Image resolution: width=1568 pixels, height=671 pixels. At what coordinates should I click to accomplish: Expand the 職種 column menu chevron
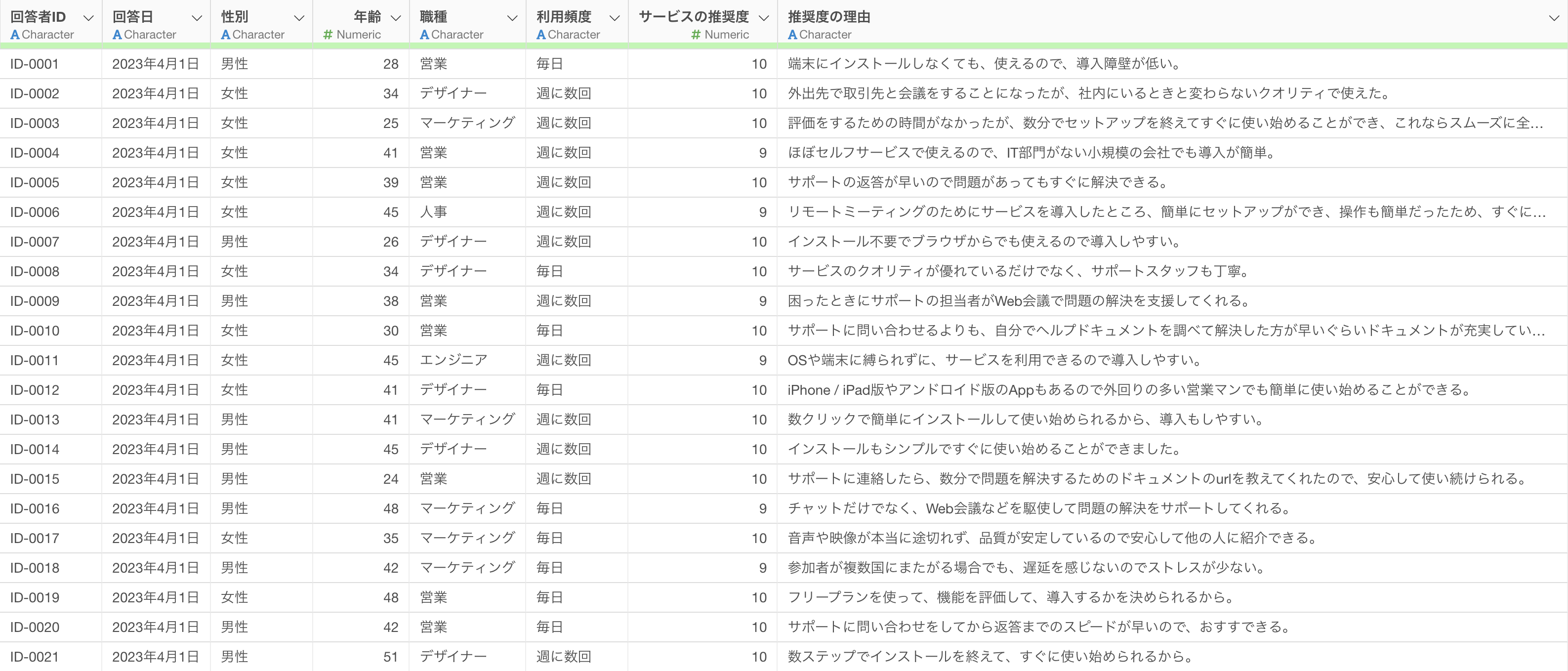click(512, 18)
